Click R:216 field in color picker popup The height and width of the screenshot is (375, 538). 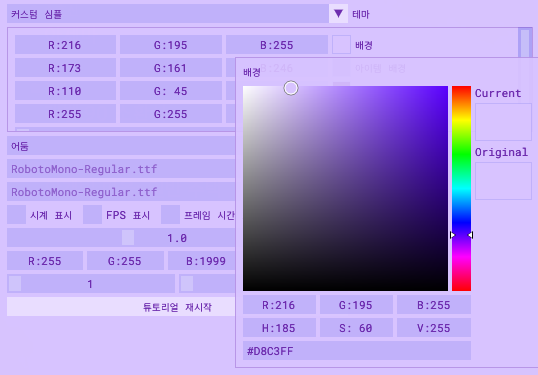(x=279, y=305)
